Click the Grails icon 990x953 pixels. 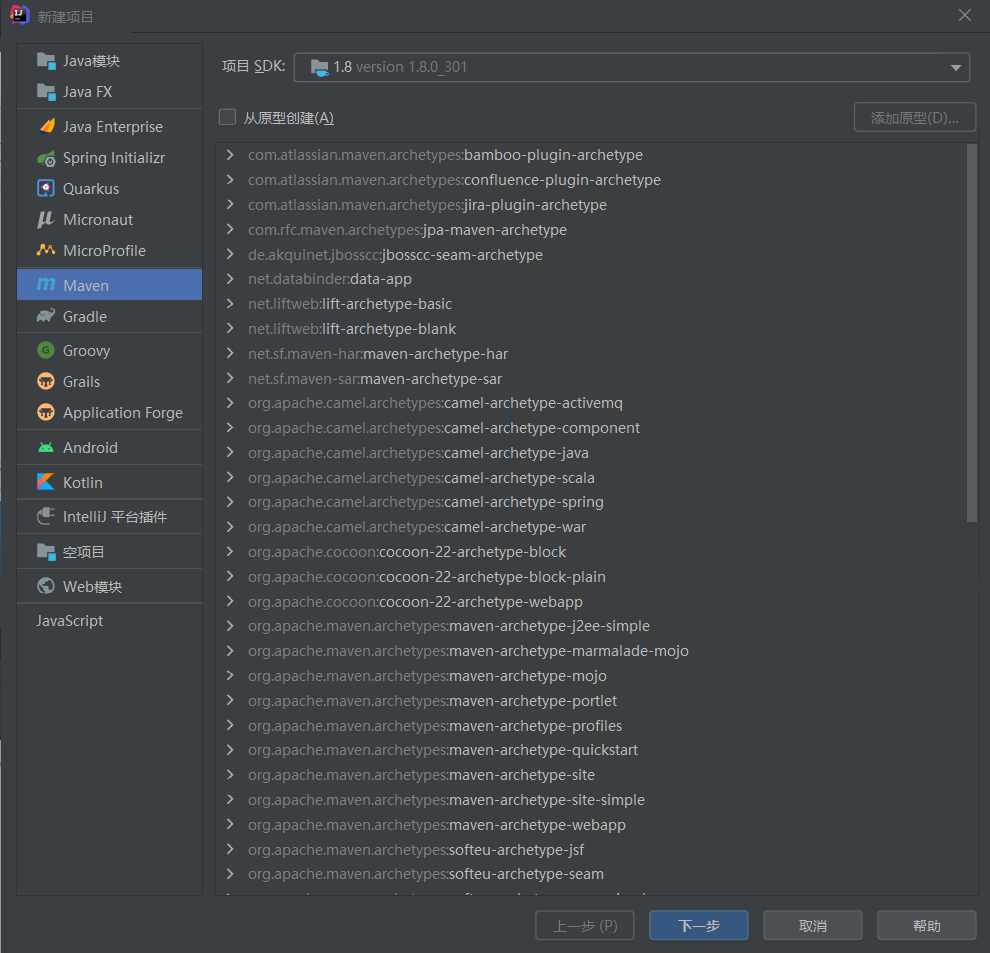click(x=46, y=381)
